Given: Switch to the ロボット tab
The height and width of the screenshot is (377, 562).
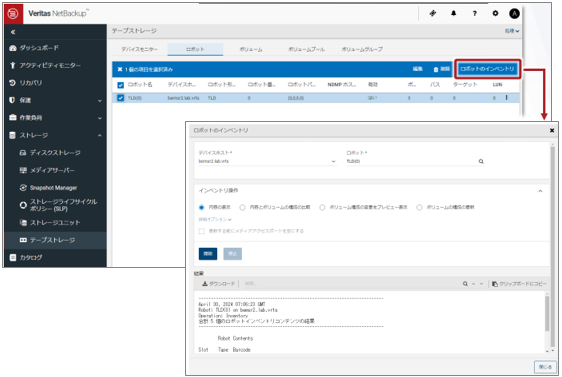Looking at the screenshot, I should (x=195, y=49).
